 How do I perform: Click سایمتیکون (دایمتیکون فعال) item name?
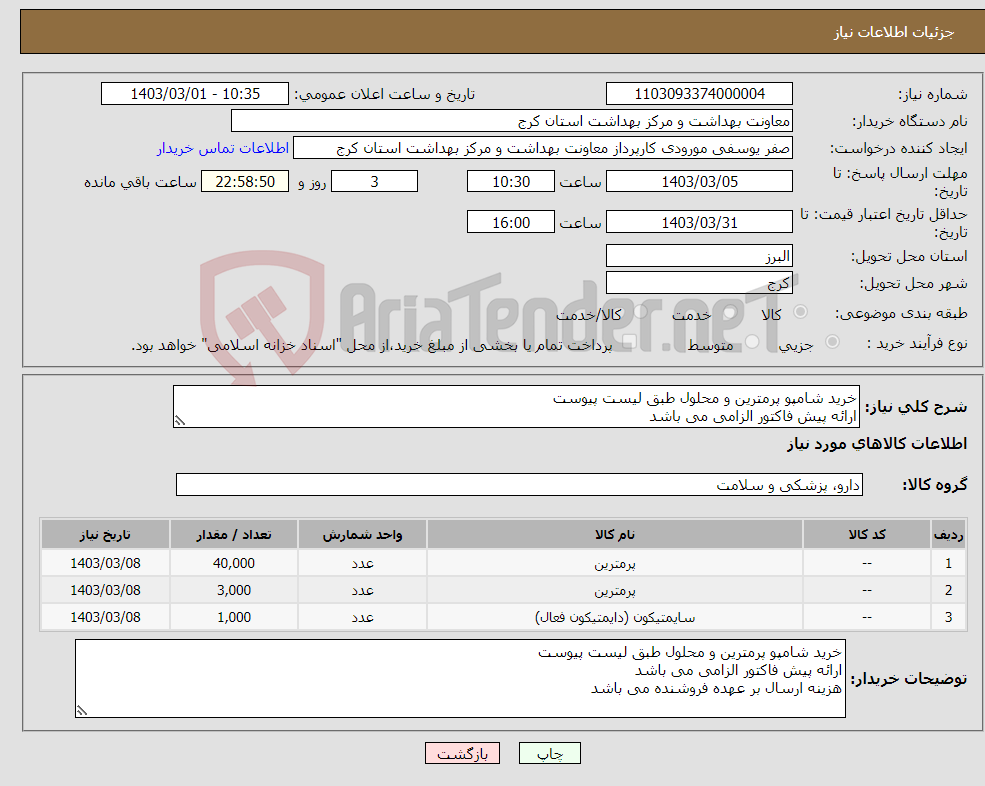[x=615, y=618]
